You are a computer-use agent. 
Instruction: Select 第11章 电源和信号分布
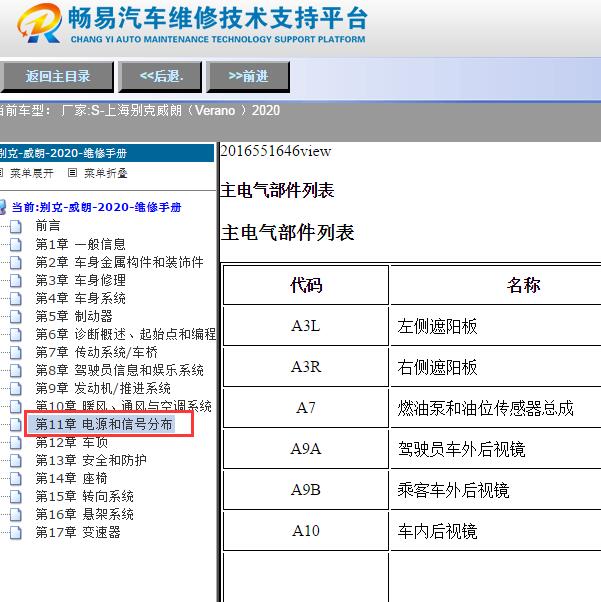104,424
